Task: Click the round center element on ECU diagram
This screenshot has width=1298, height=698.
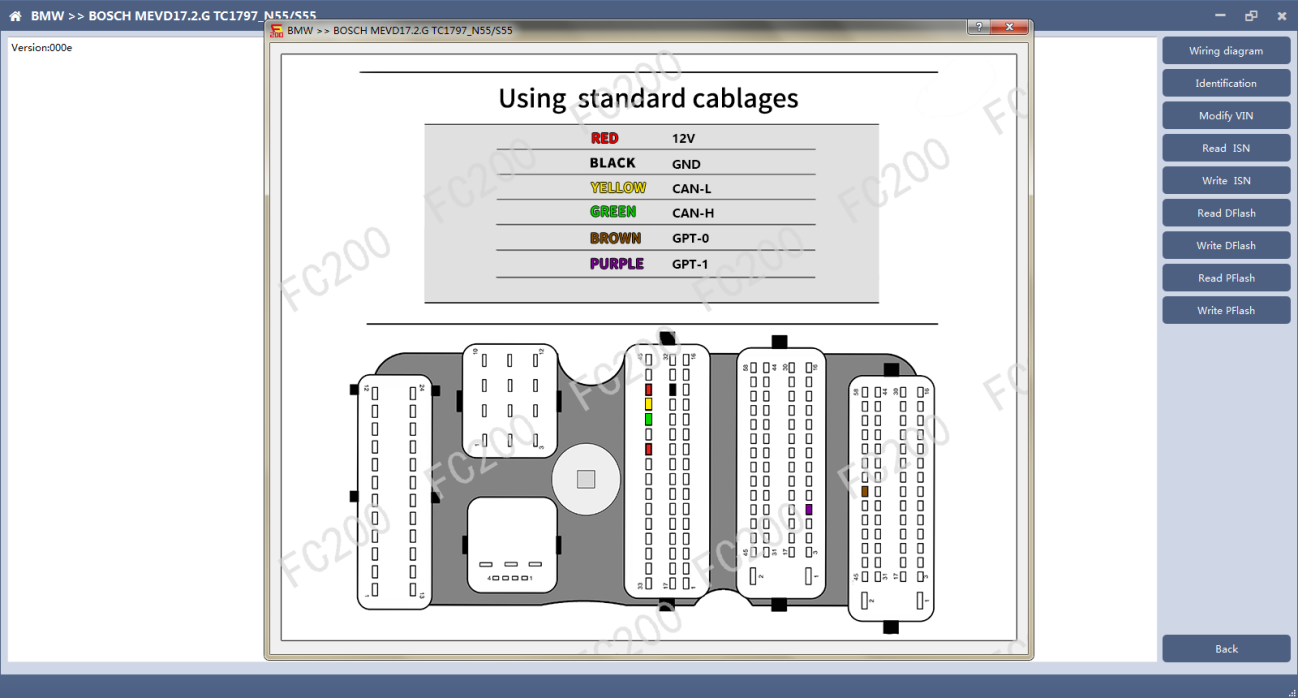Action: coord(586,479)
